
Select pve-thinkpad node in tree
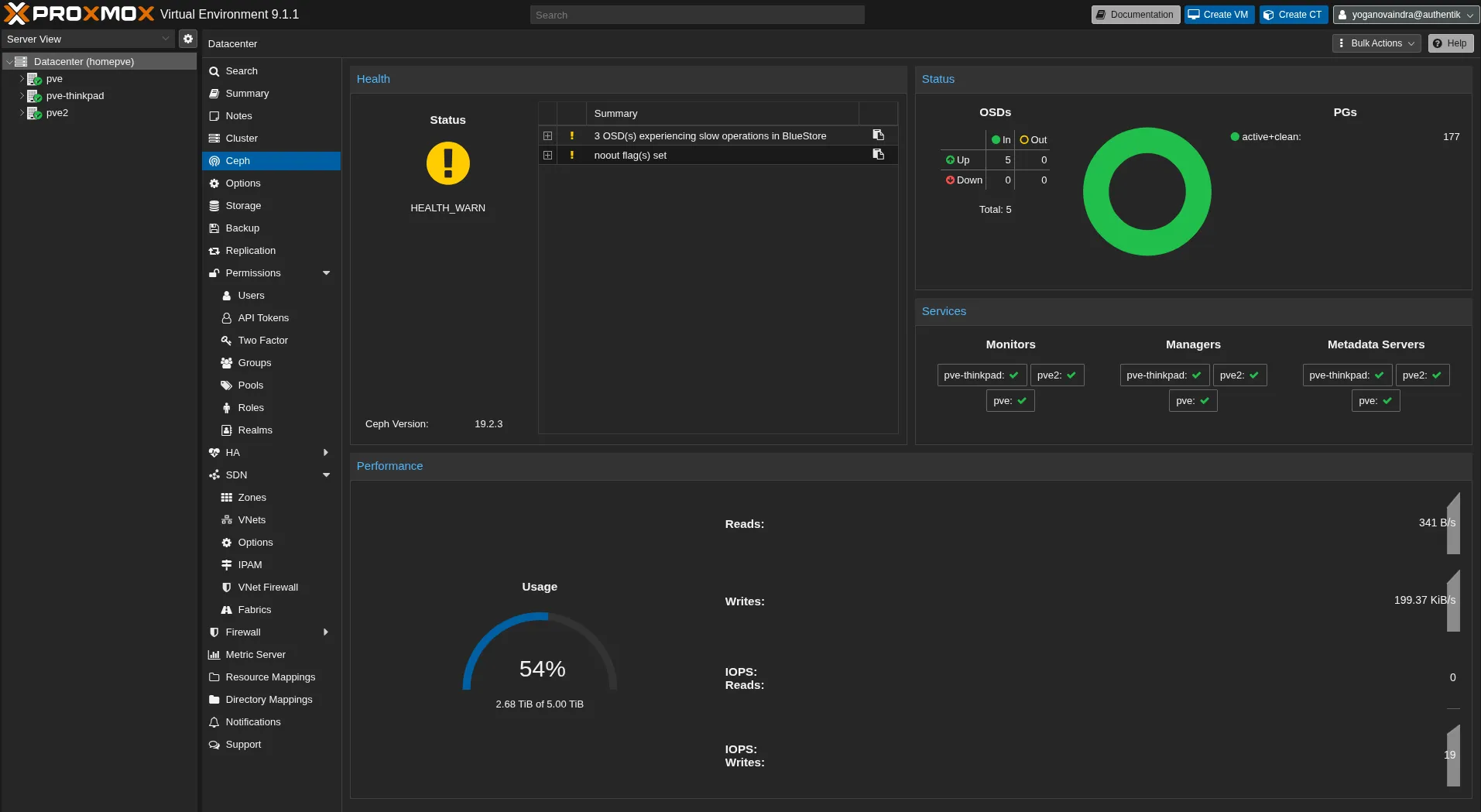(x=75, y=95)
